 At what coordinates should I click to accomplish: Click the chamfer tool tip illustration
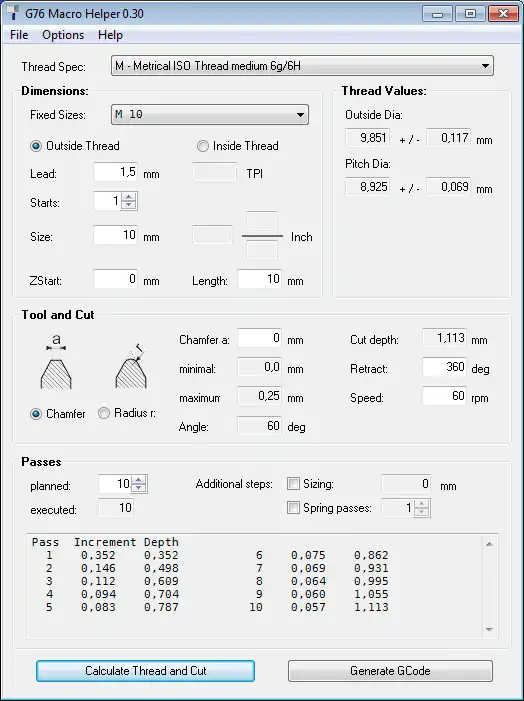pos(56,363)
